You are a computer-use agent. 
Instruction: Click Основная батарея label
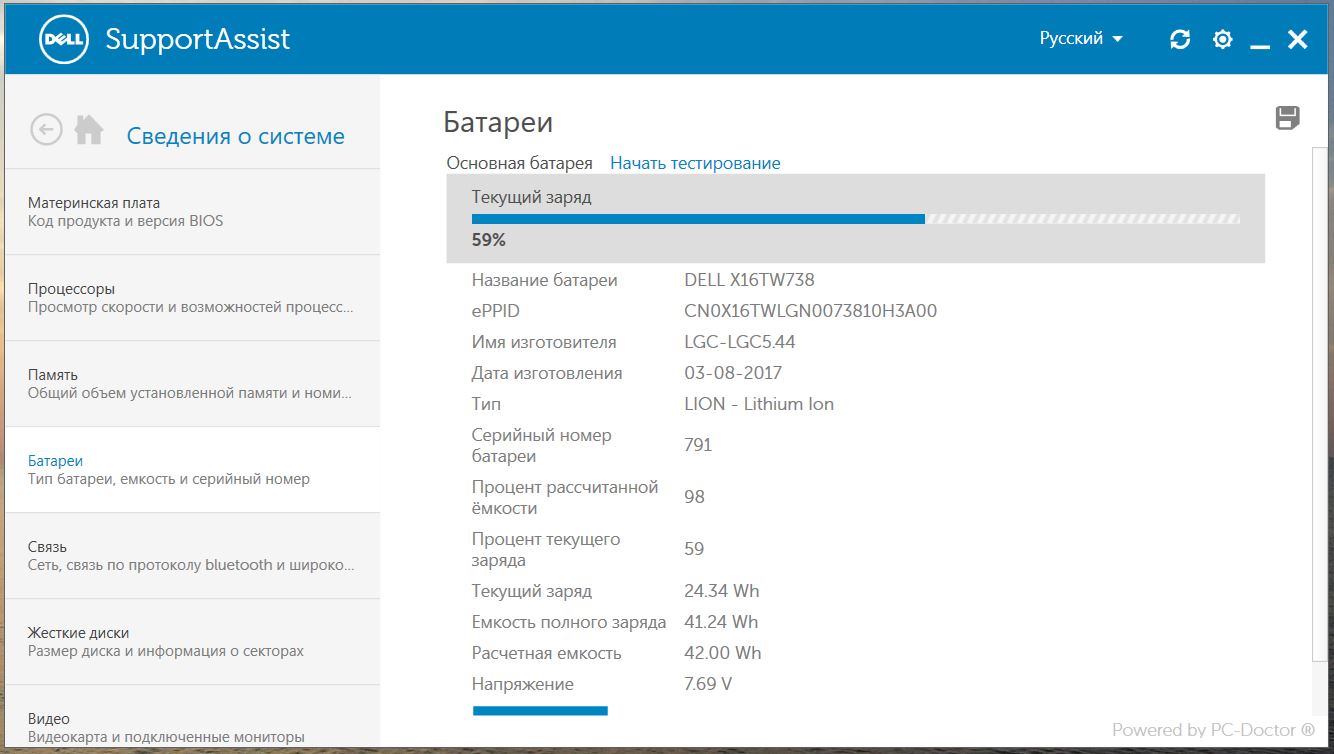tap(519, 163)
